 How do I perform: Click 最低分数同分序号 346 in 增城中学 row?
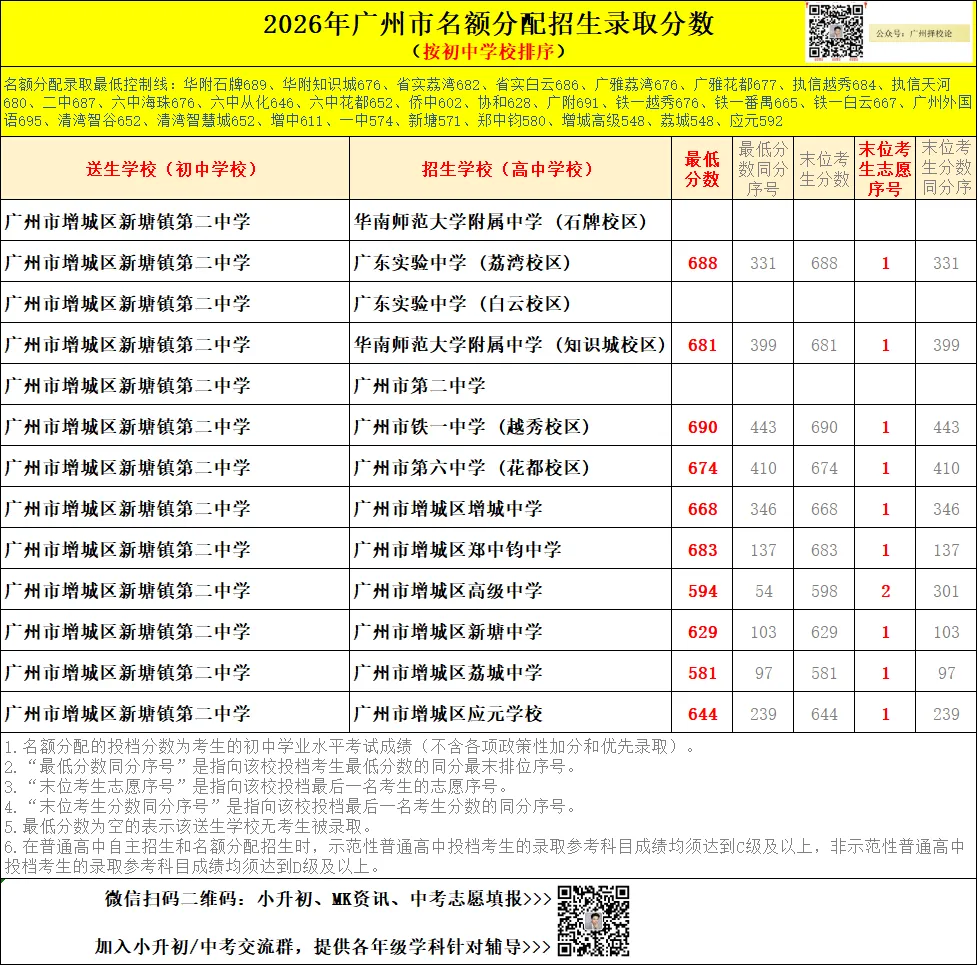[x=763, y=509]
